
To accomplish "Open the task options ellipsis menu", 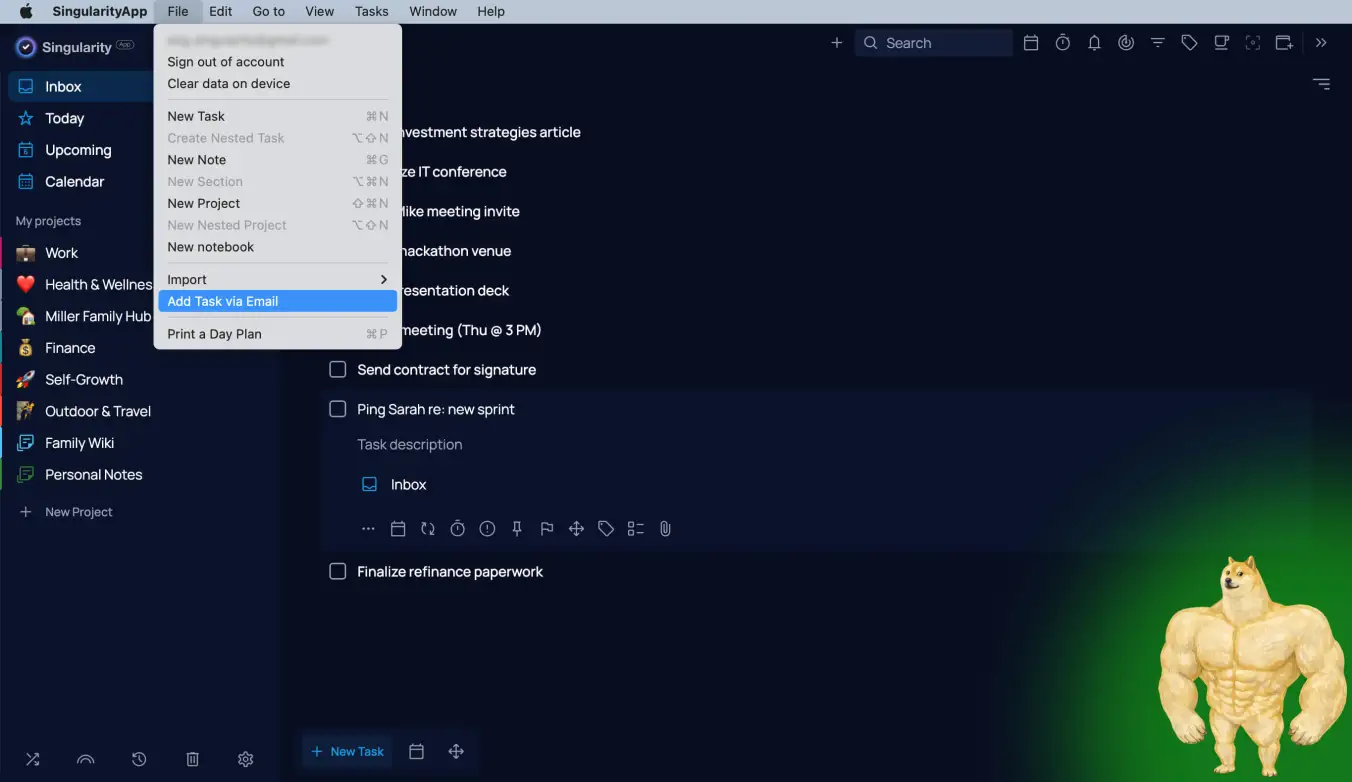I will pos(368,528).
